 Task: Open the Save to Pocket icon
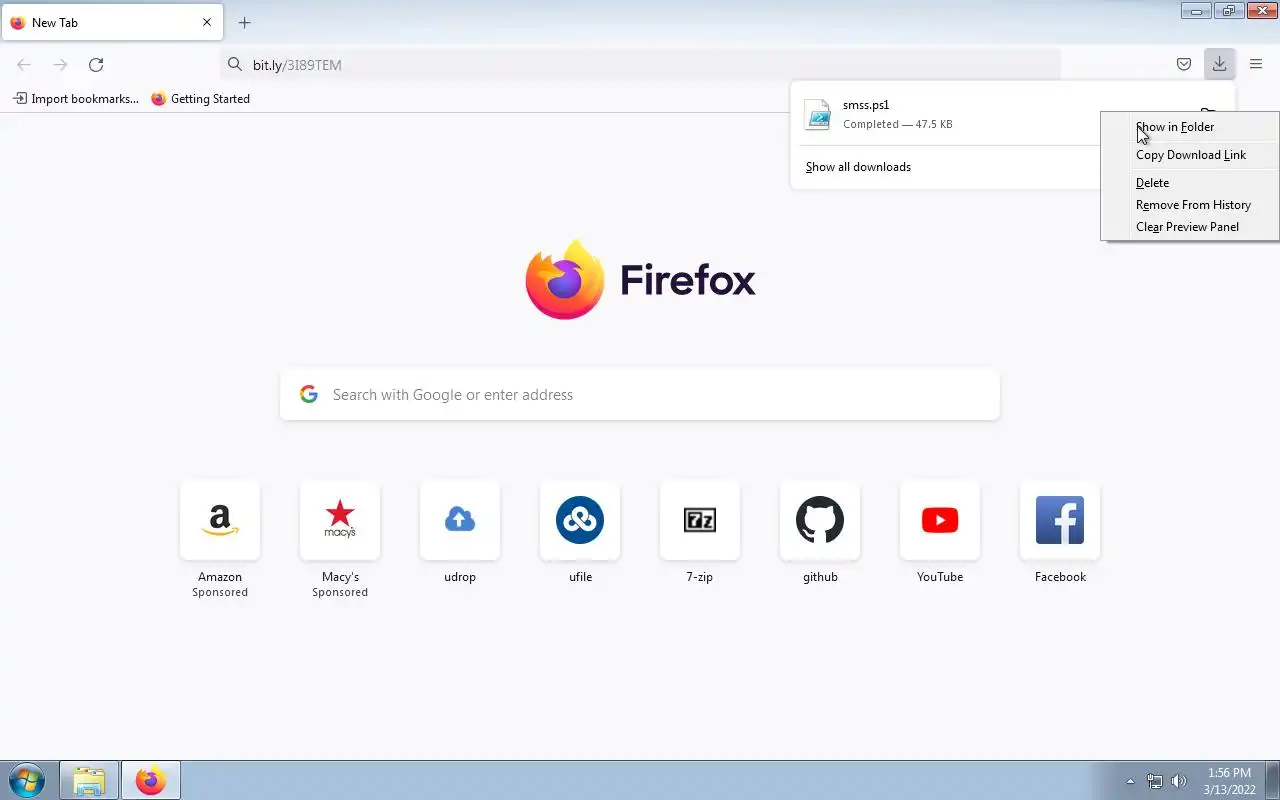click(x=1183, y=64)
